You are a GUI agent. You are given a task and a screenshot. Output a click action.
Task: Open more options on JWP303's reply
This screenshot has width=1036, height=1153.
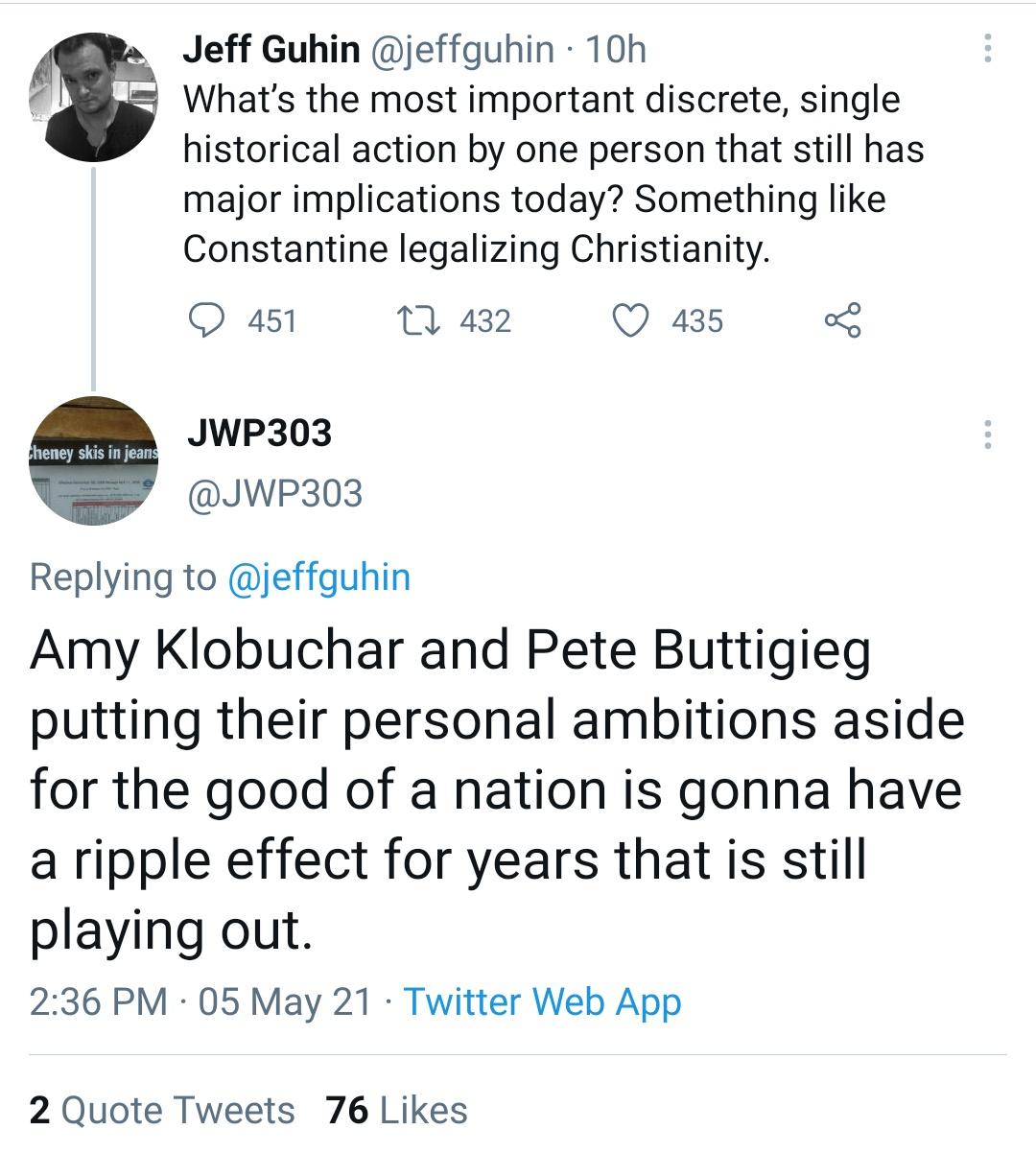[986, 436]
